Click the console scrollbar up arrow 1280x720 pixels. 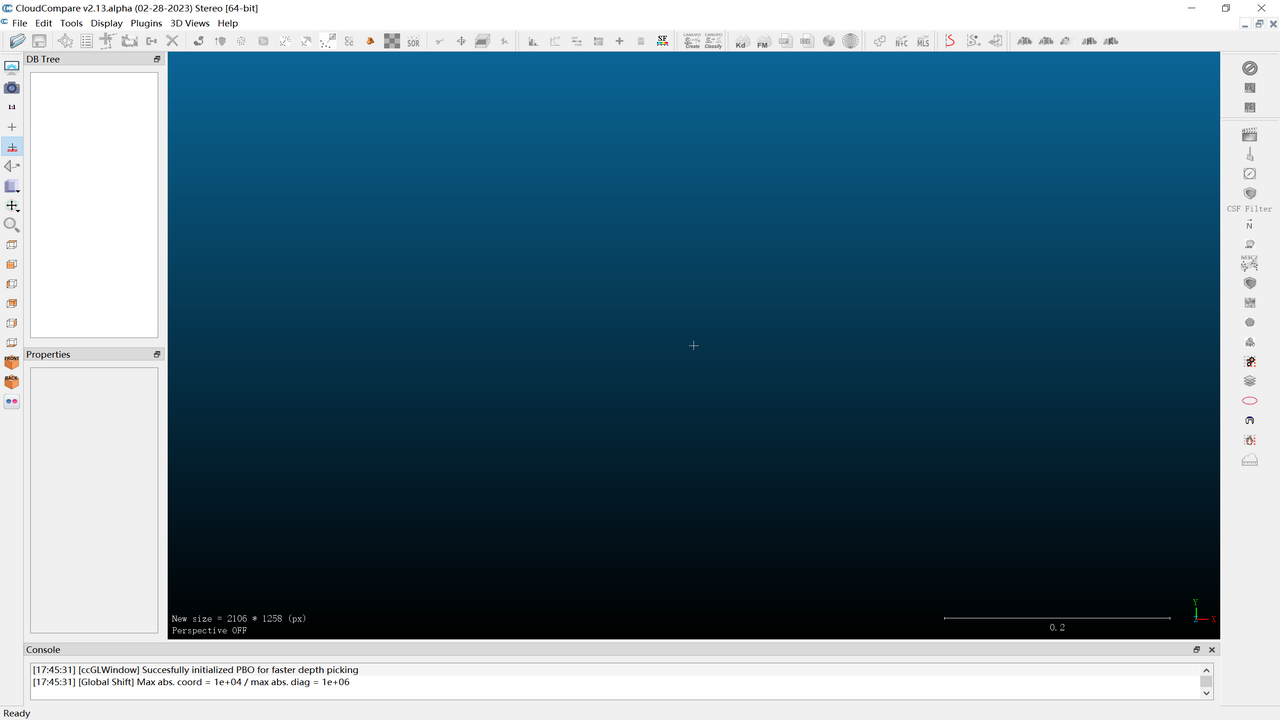point(1206,668)
